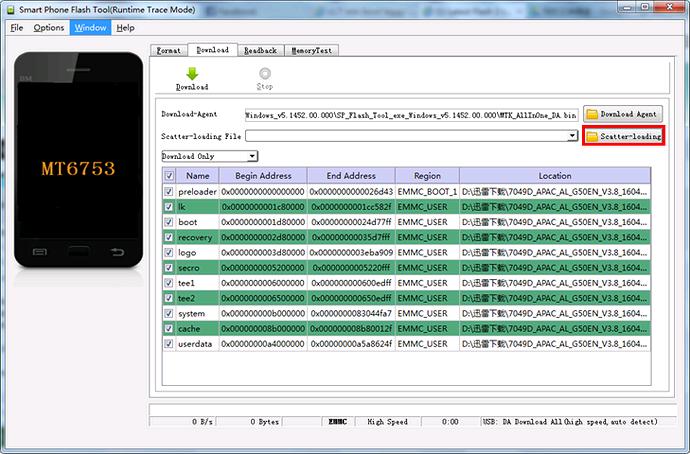Uncheck the logo partition checkbox
The height and width of the screenshot is (454, 690).
point(169,253)
